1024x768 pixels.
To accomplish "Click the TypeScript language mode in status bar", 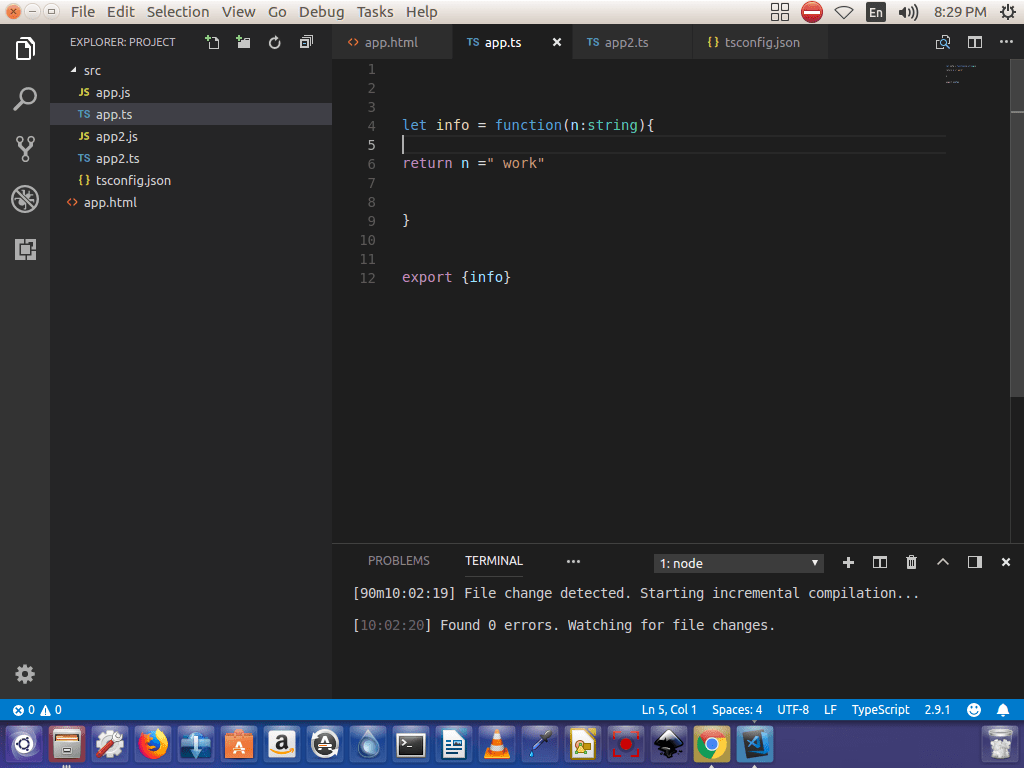I will point(880,709).
